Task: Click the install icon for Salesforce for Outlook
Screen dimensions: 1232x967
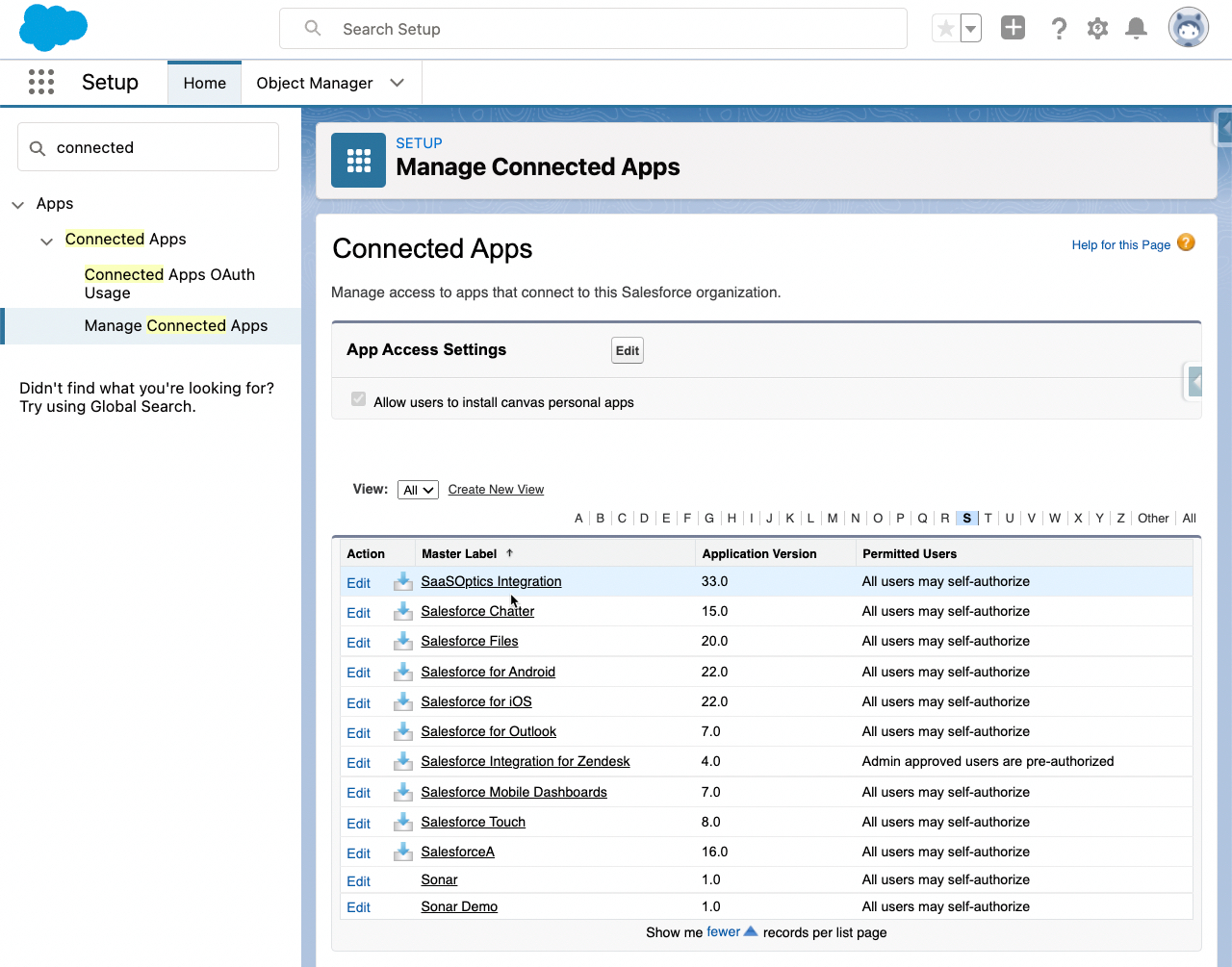Action: click(x=403, y=731)
